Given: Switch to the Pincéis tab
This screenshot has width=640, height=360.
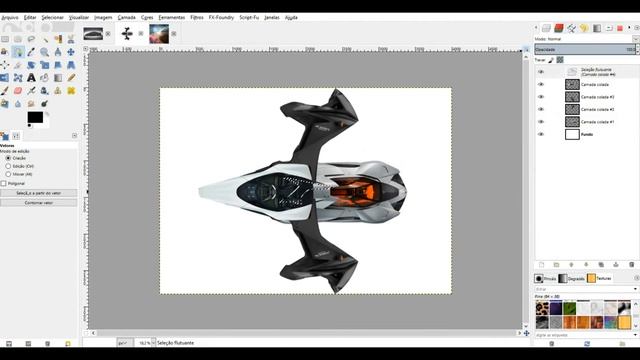Looking at the screenshot, I should pos(545,278).
